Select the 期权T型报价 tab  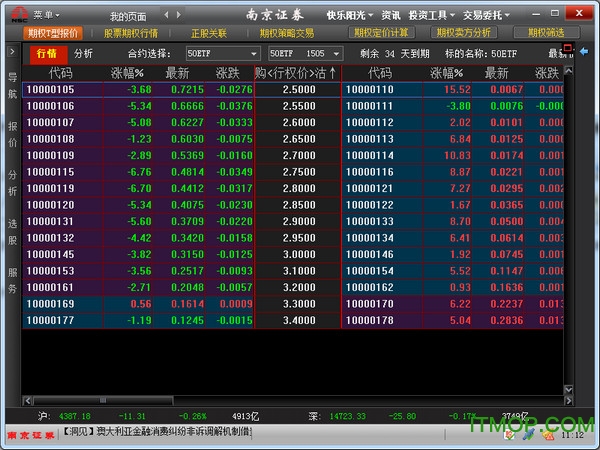[x=53, y=33]
